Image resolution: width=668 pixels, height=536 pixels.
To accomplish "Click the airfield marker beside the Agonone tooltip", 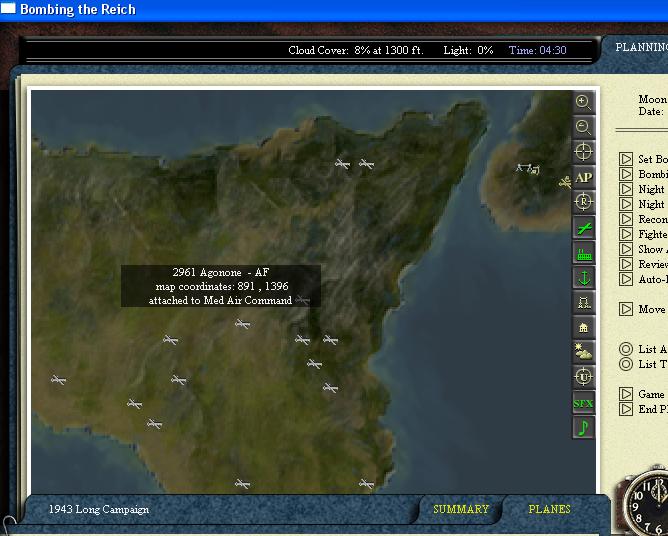I will [302, 300].
